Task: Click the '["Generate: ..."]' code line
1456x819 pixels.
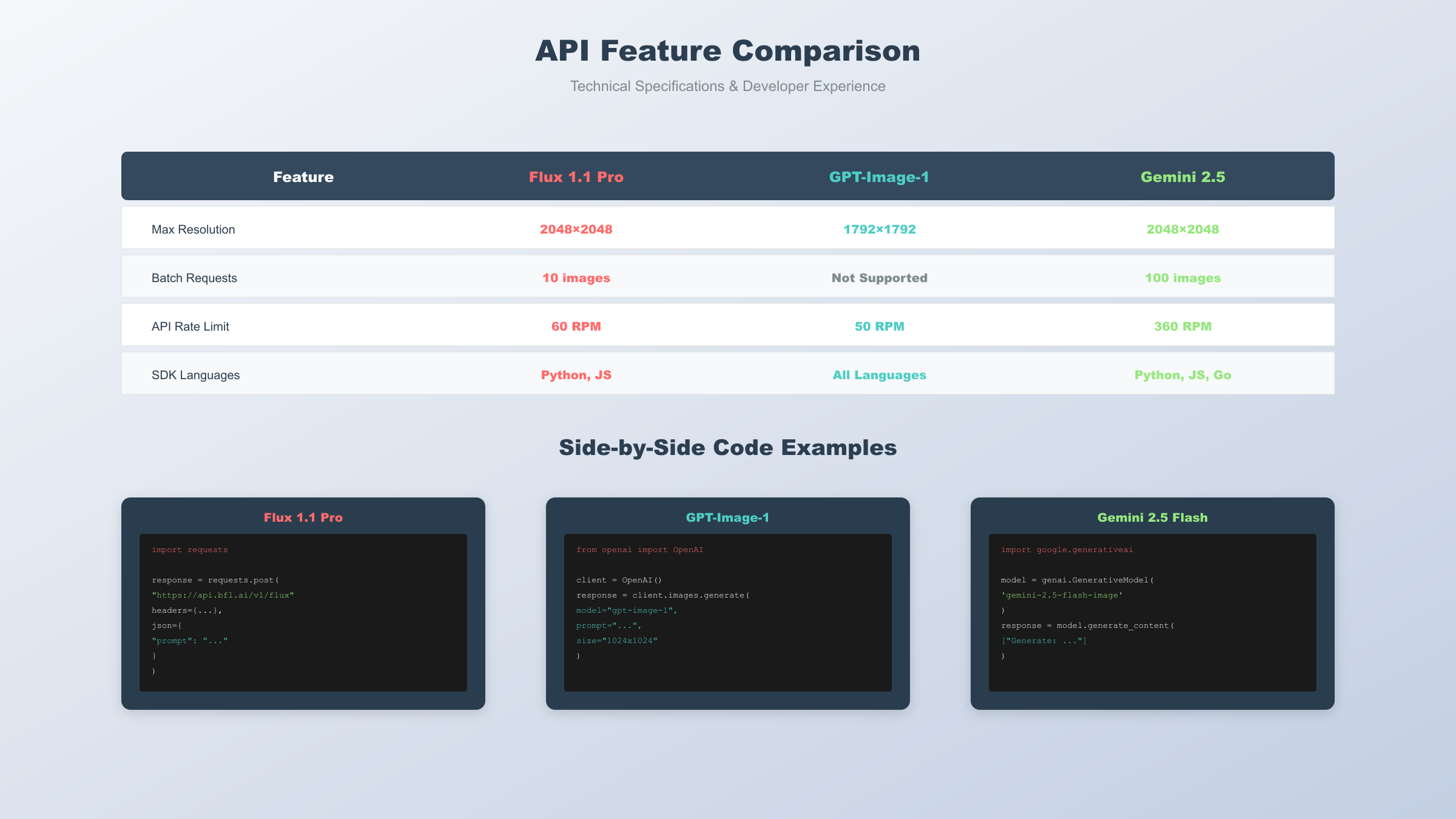Action: [x=1044, y=641]
